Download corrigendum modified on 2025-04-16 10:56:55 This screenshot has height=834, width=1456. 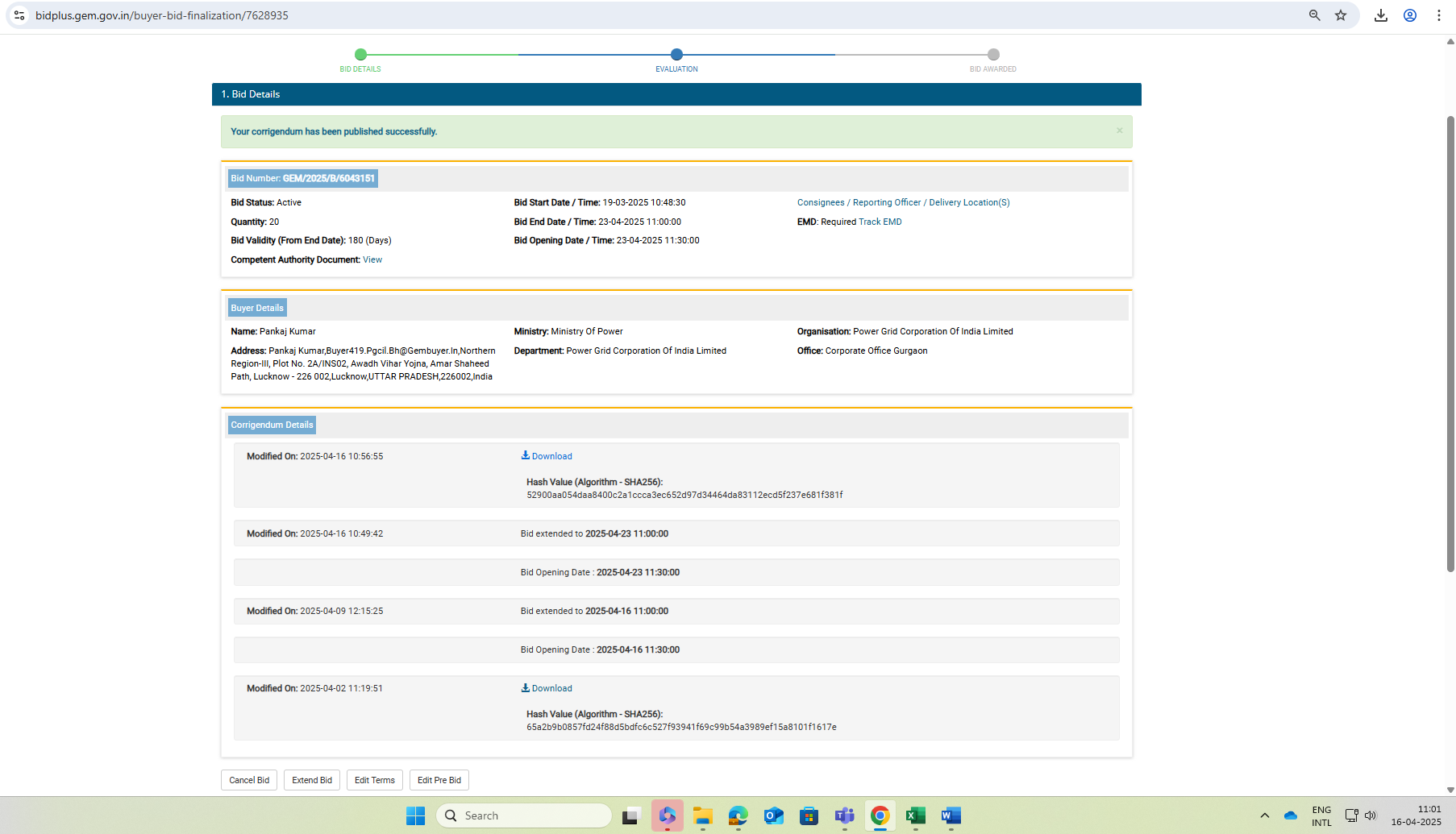[547, 456]
